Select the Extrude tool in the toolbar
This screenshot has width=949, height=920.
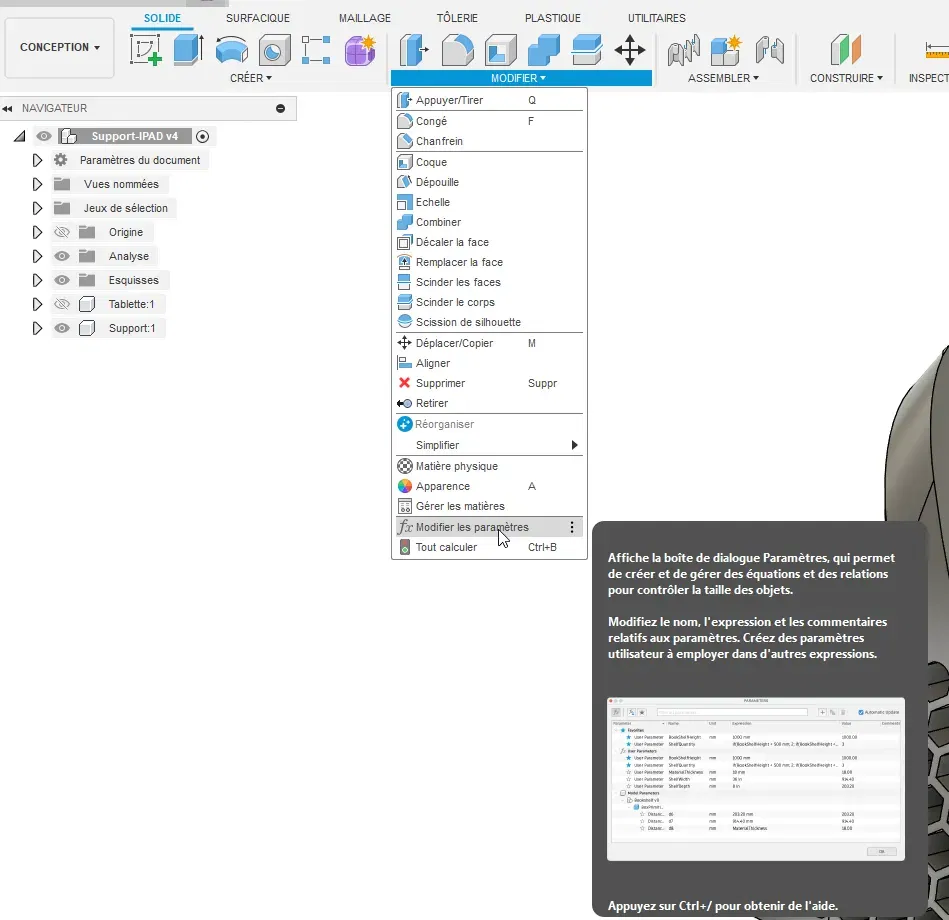point(188,50)
